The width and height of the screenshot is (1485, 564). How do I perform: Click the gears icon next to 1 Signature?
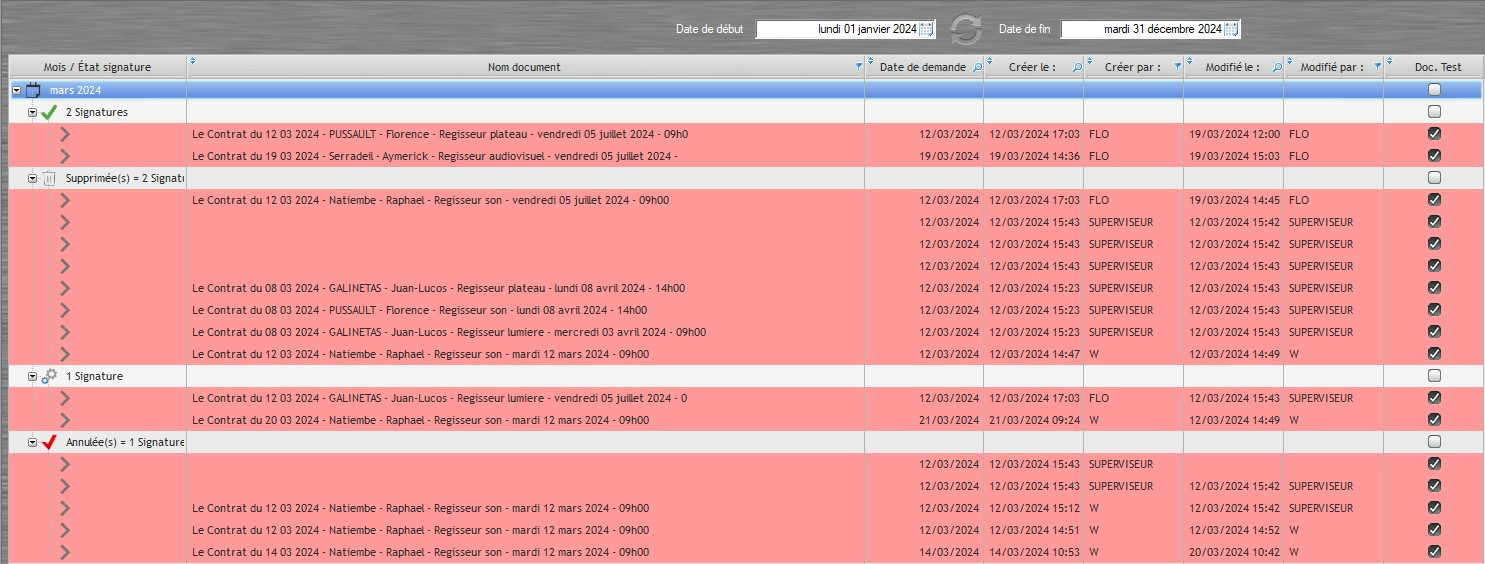[x=49, y=376]
